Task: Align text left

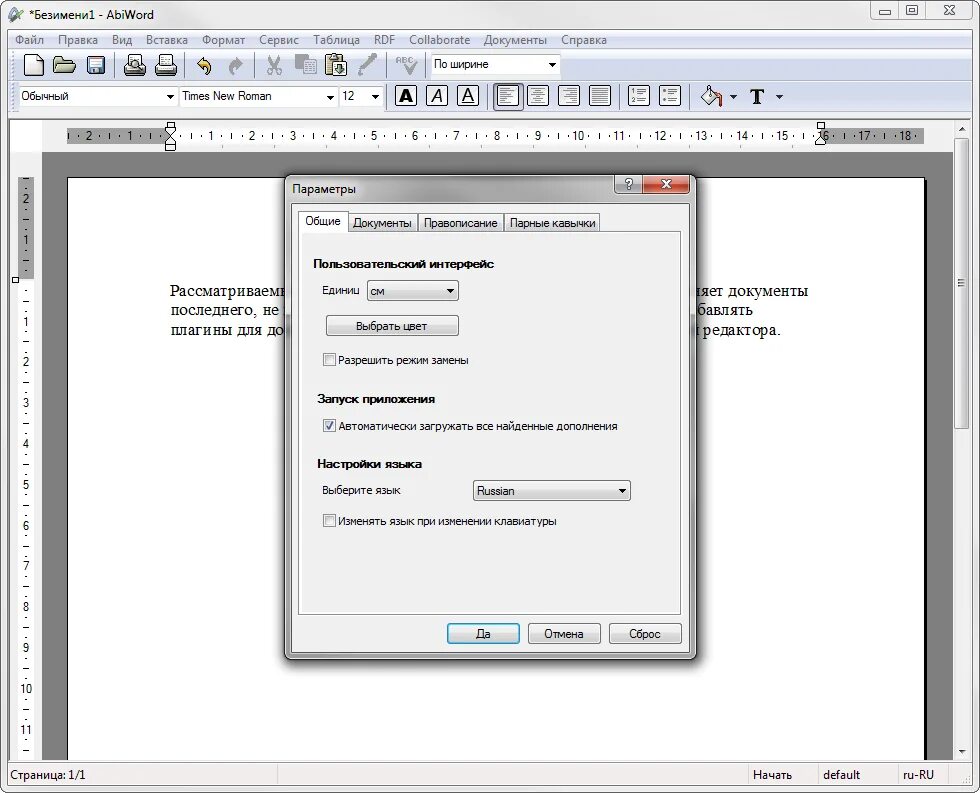Action: [x=508, y=96]
